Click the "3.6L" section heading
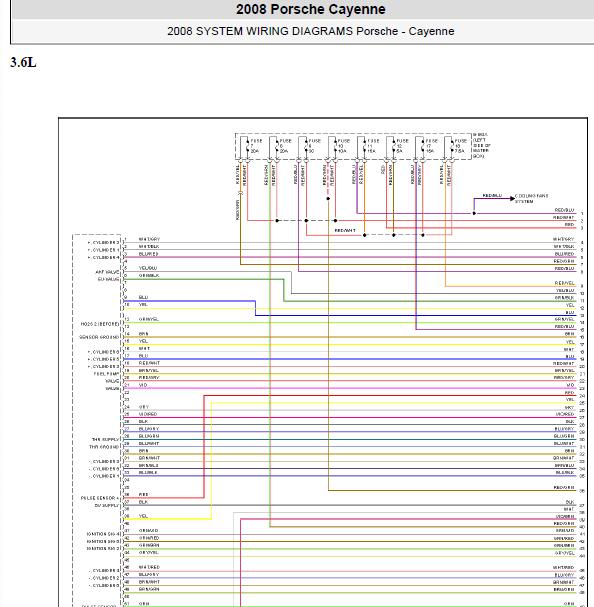Image resolution: width=594 pixels, height=607 pixels. (23, 62)
